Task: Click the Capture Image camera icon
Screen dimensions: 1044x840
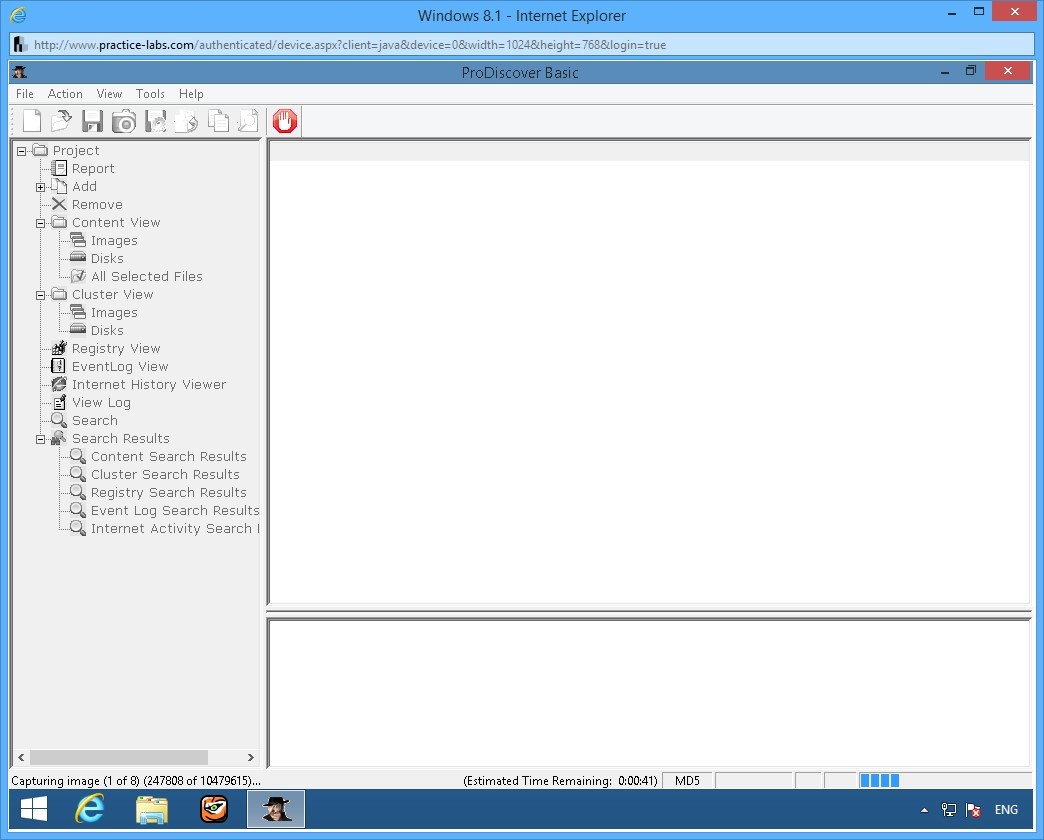Action: tap(124, 122)
